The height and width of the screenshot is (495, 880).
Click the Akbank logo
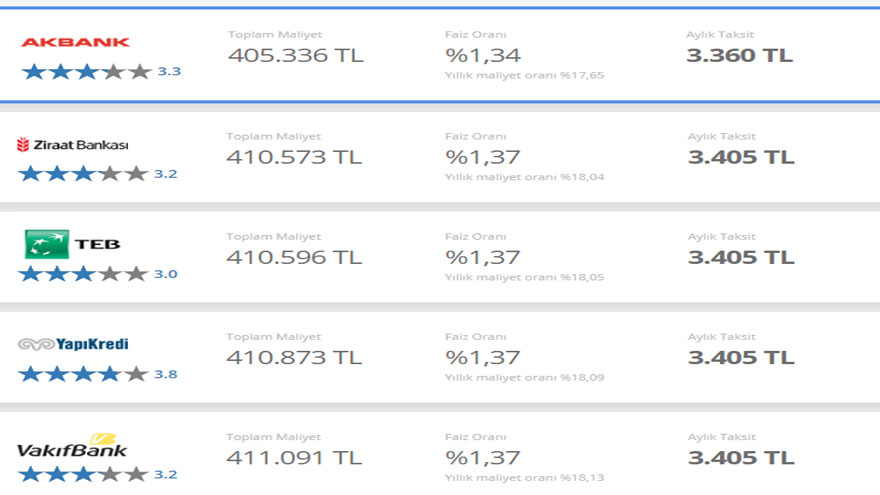pyautogui.click(x=75, y=42)
